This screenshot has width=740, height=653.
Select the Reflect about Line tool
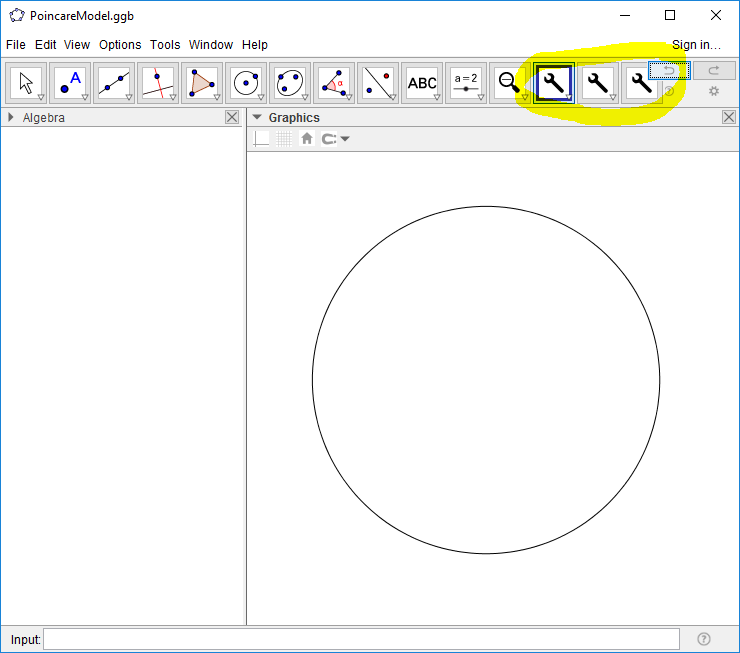[378, 82]
